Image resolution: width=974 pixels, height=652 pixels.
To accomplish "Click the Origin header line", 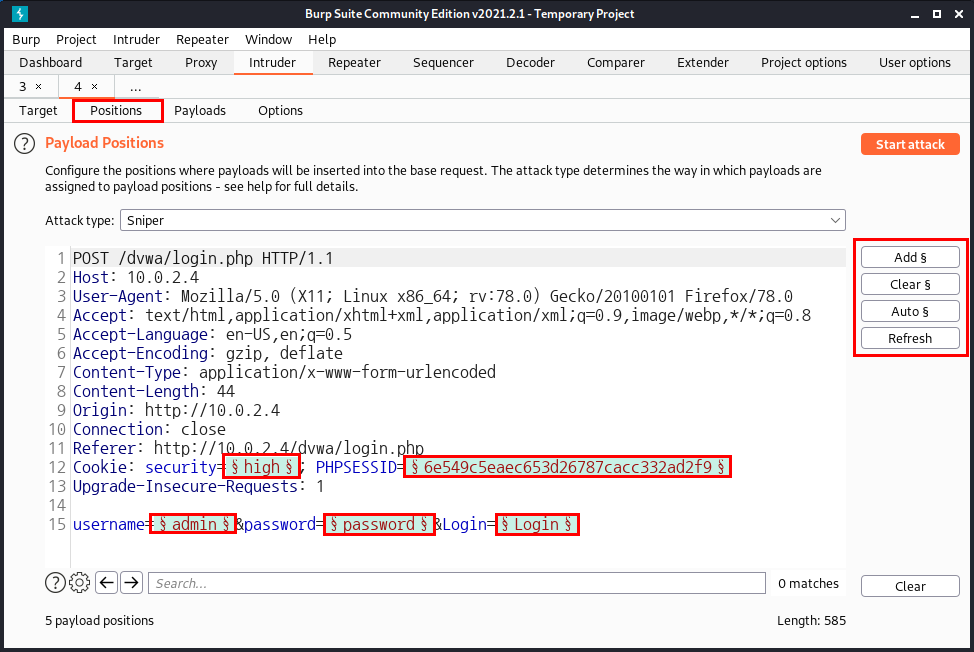I will coord(176,410).
